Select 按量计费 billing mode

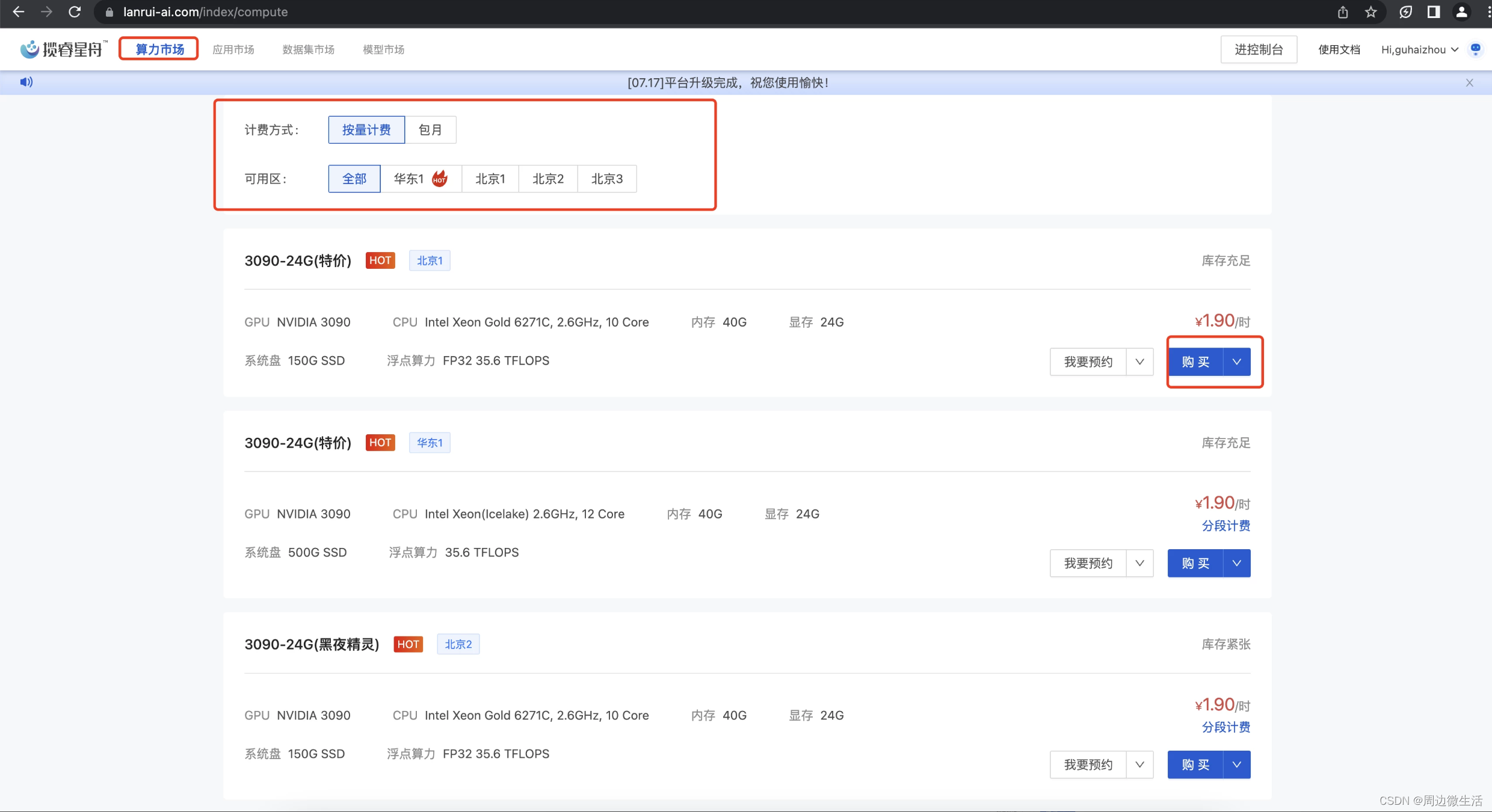tap(366, 130)
